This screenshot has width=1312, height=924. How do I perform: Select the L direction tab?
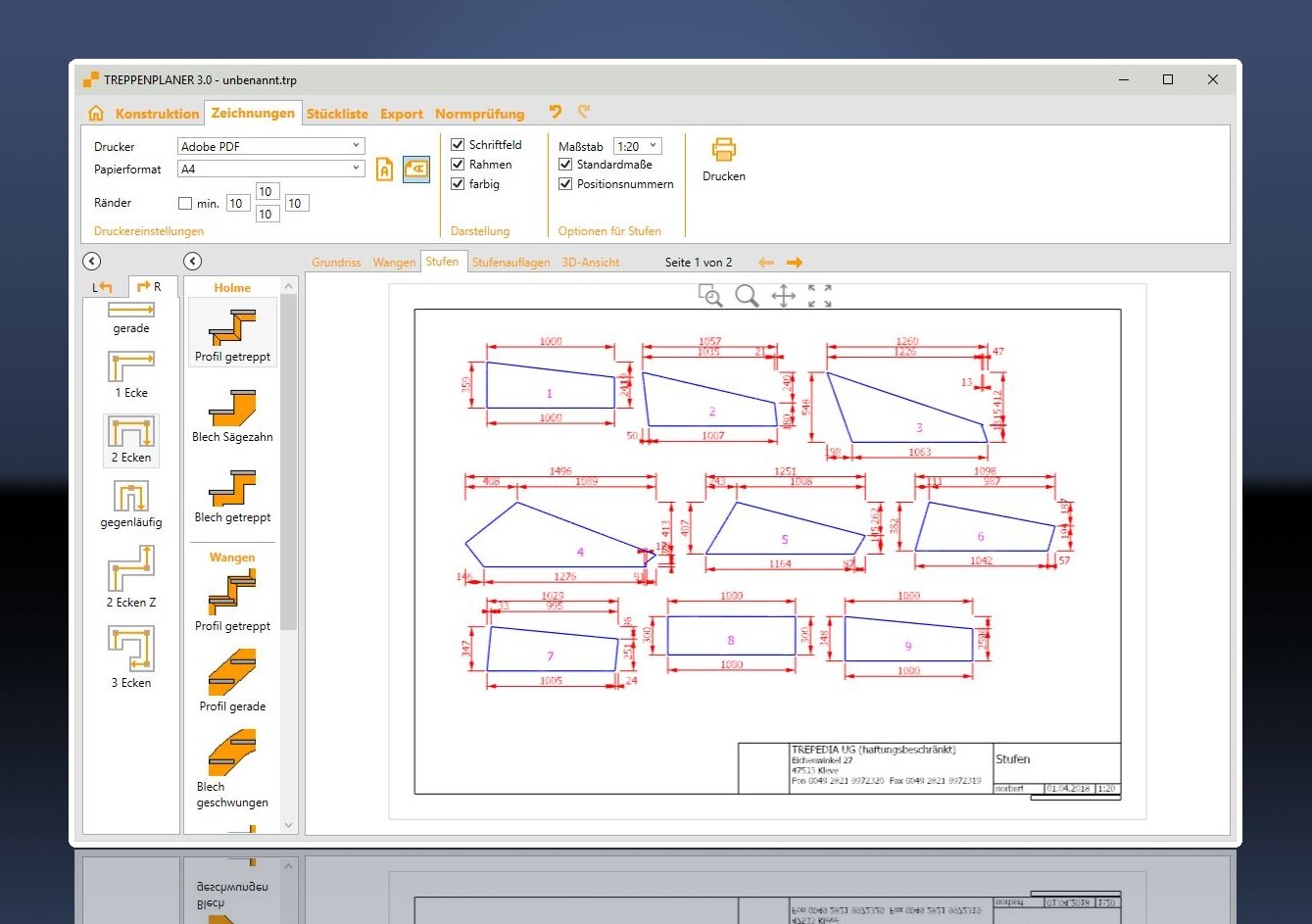pos(105,287)
